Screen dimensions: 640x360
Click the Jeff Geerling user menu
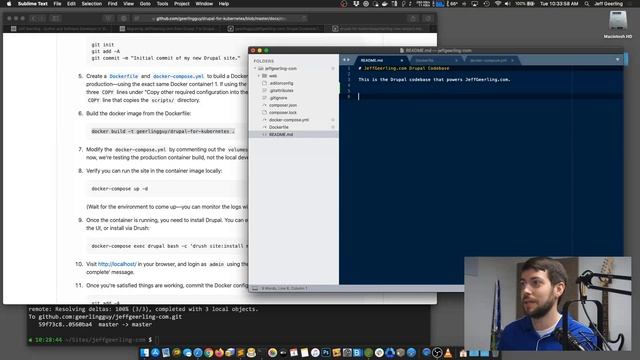[x=608, y=4]
